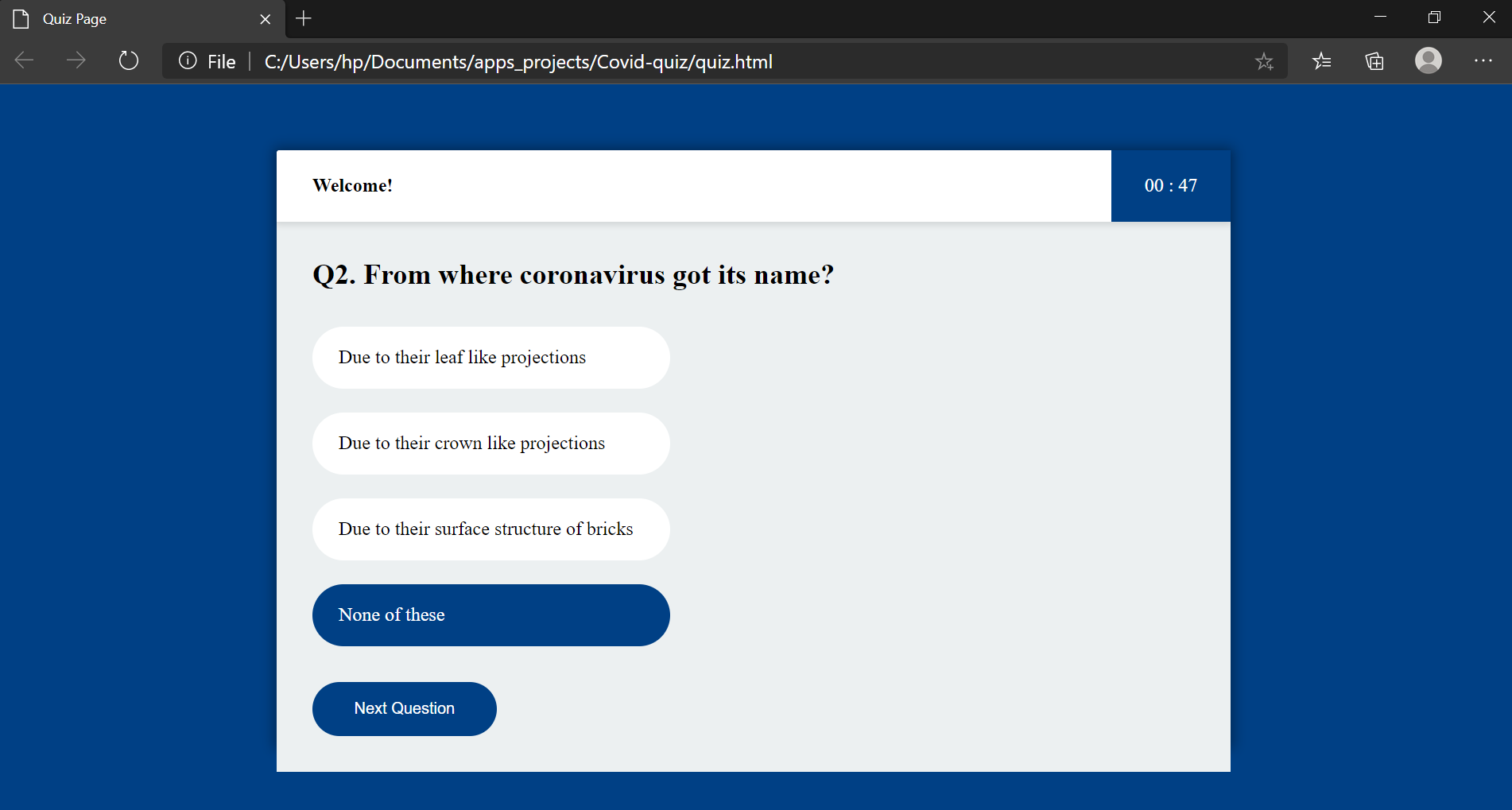Viewport: 1512px width, 810px height.
Task: Click the Welcome! header text
Action: click(x=352, y=185)
